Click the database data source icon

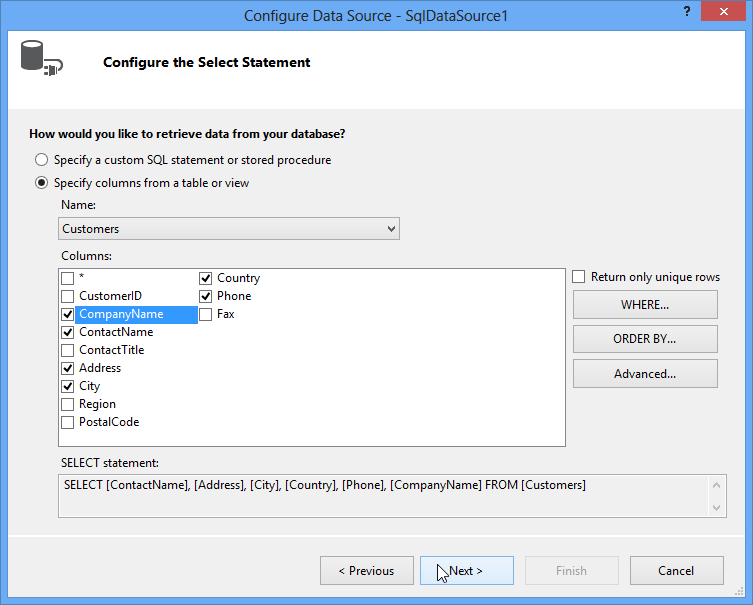coord(42,59)
